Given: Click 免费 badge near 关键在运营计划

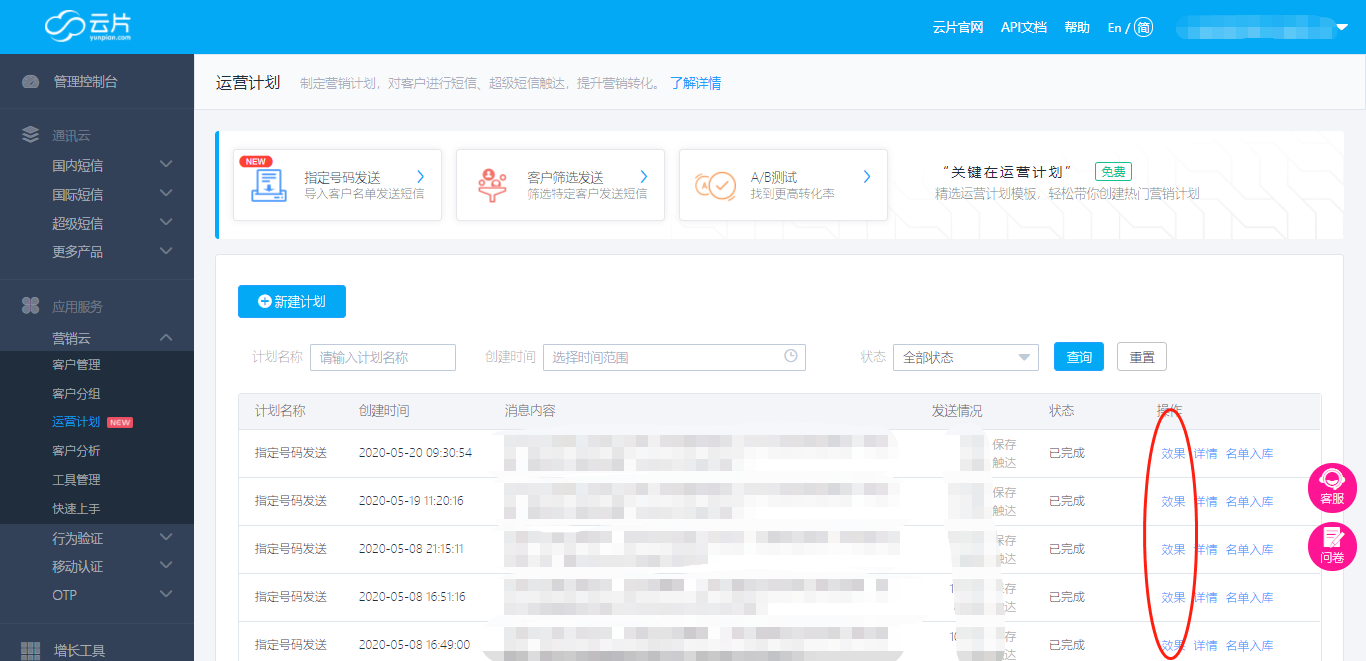Looking at the screenshot, I should click(1113, 172).
